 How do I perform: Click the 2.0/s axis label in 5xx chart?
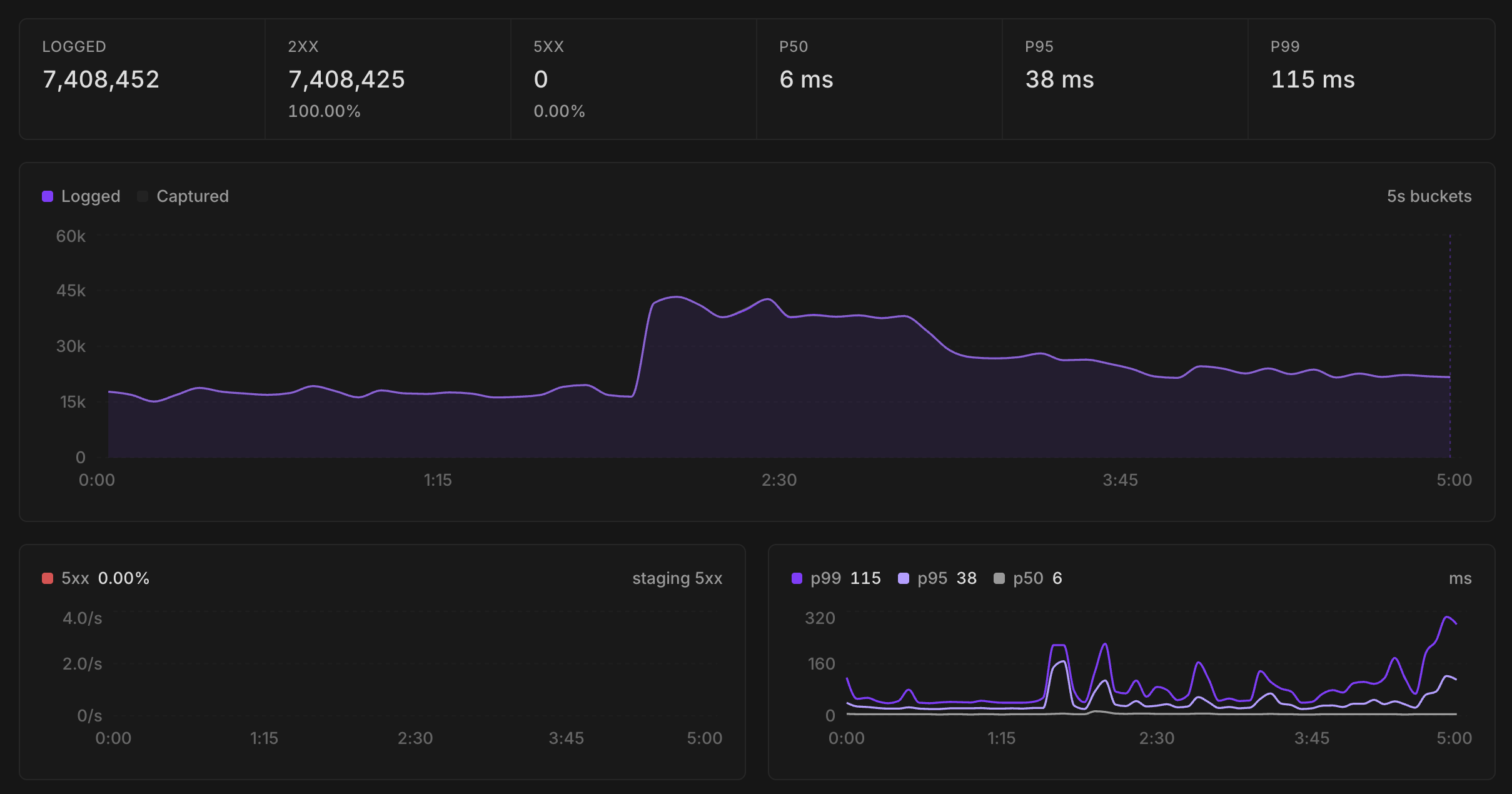tap(82, 664)
